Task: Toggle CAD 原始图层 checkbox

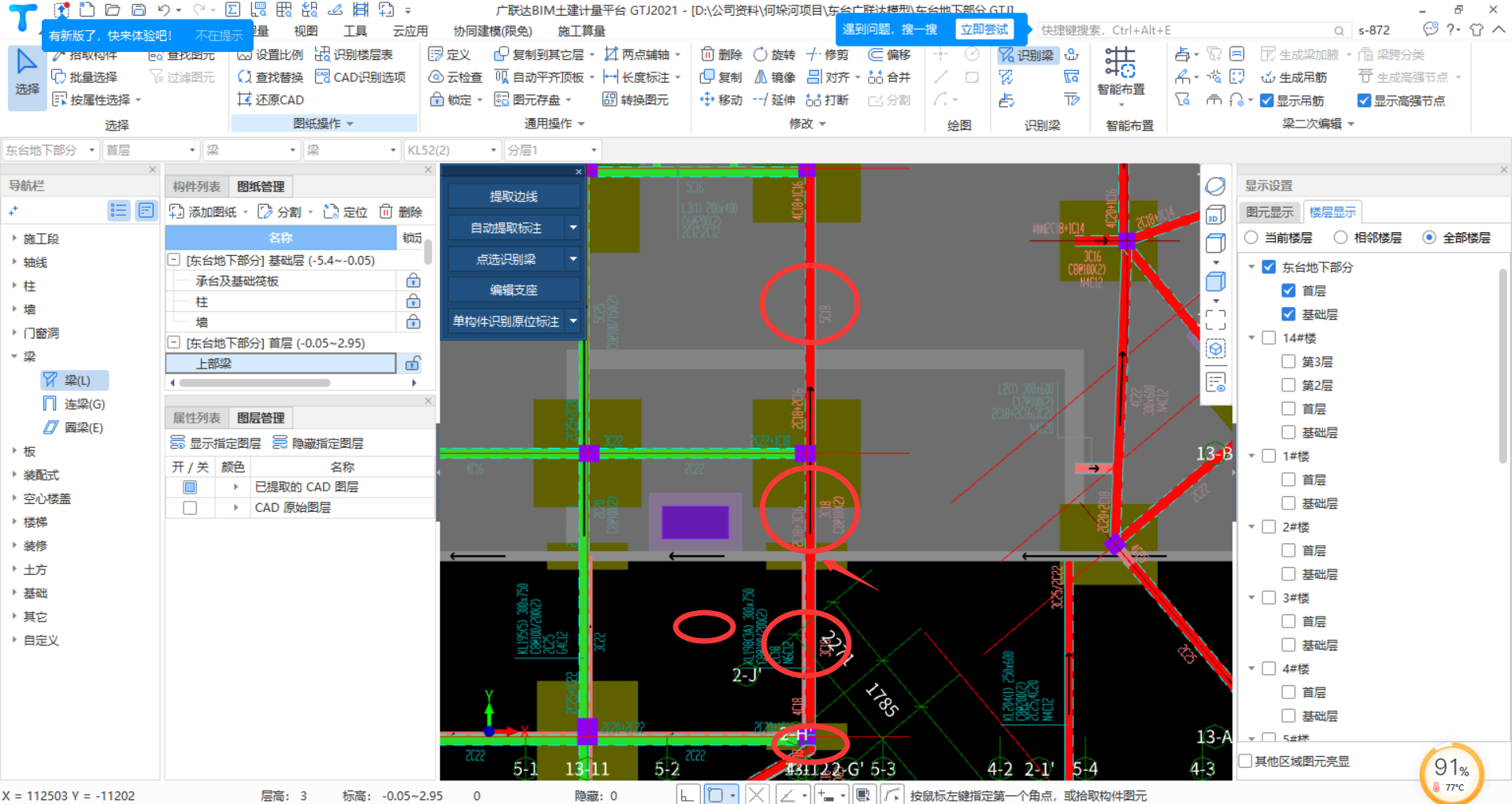Action: point(190,508)
